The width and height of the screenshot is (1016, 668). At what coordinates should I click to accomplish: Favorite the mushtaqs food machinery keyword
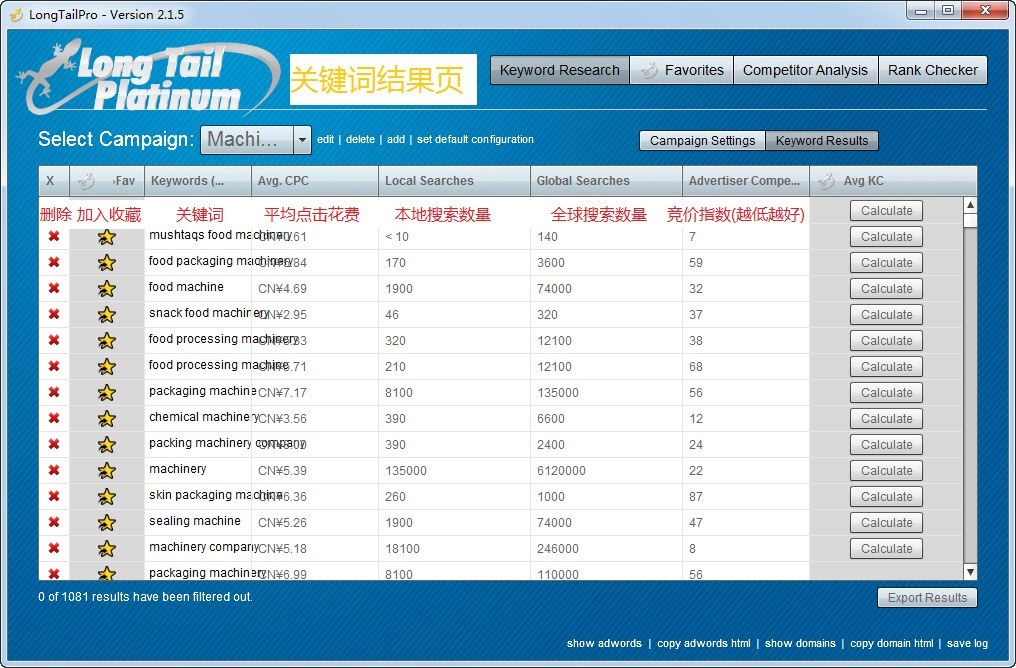click(107, 237)
